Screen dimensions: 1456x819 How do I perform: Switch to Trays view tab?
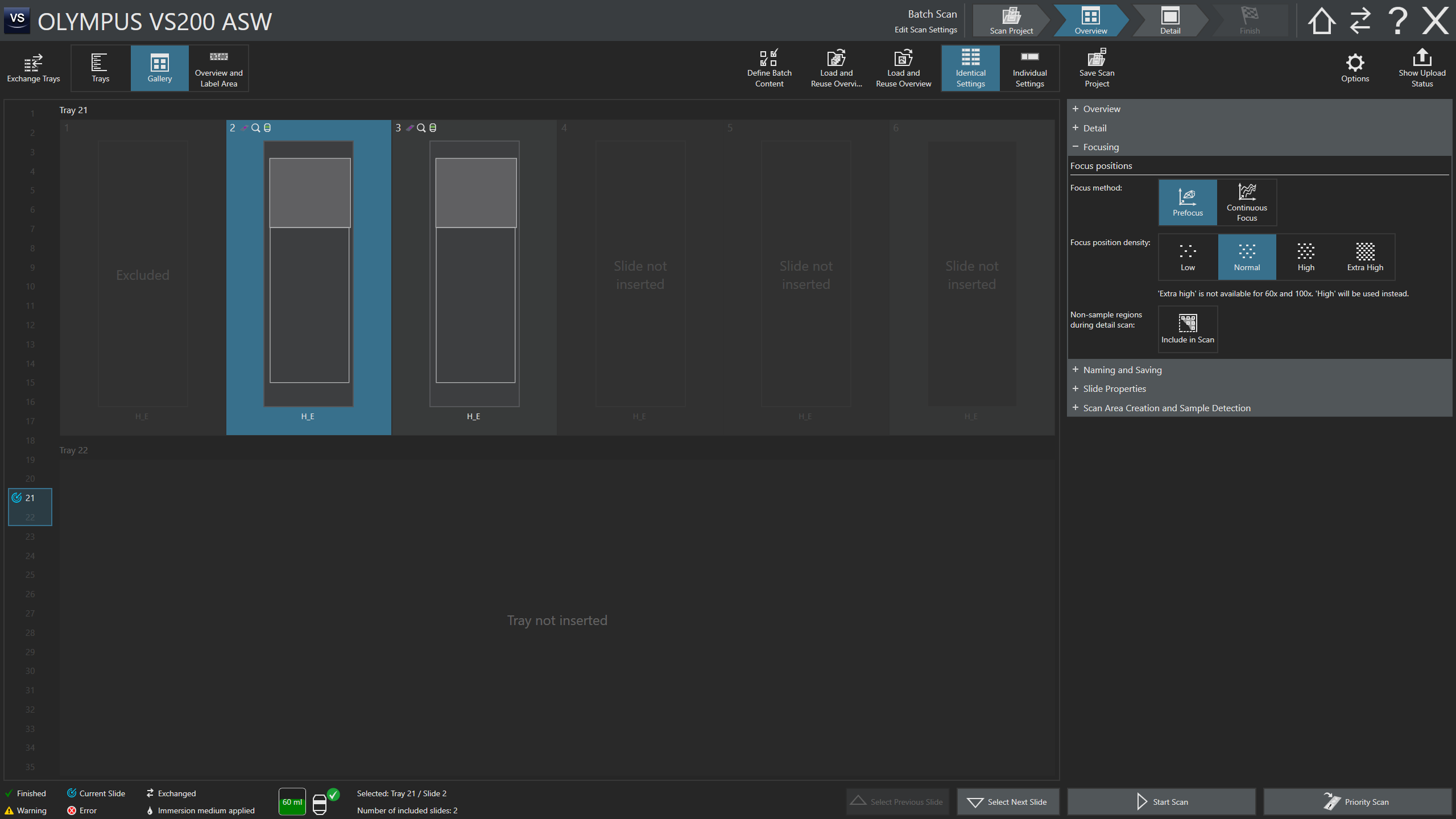(x=101, y=68)
